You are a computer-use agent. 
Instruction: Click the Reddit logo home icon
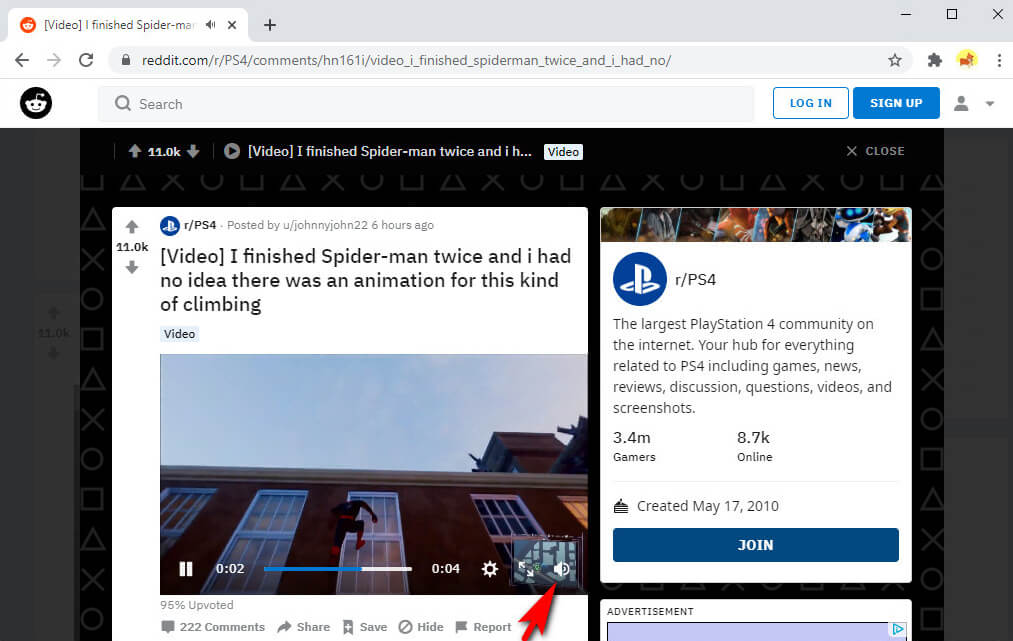36,103
